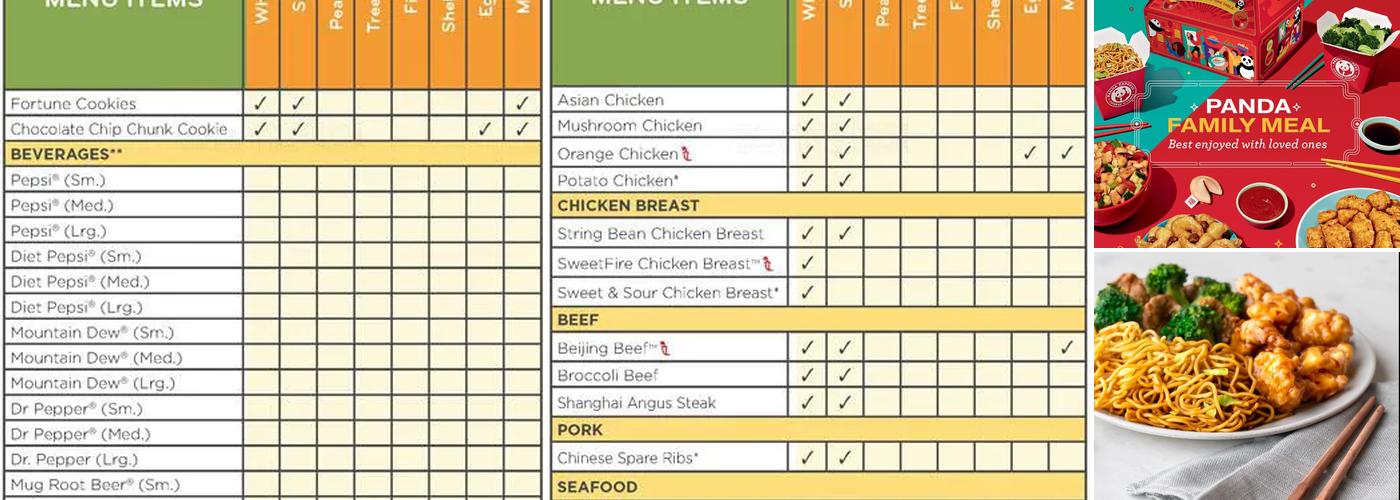Click the checkmark in the Sweet & Sour Chicken Breast row
The width and height of the screenshot is (1400, 500).
click(807, 293)
